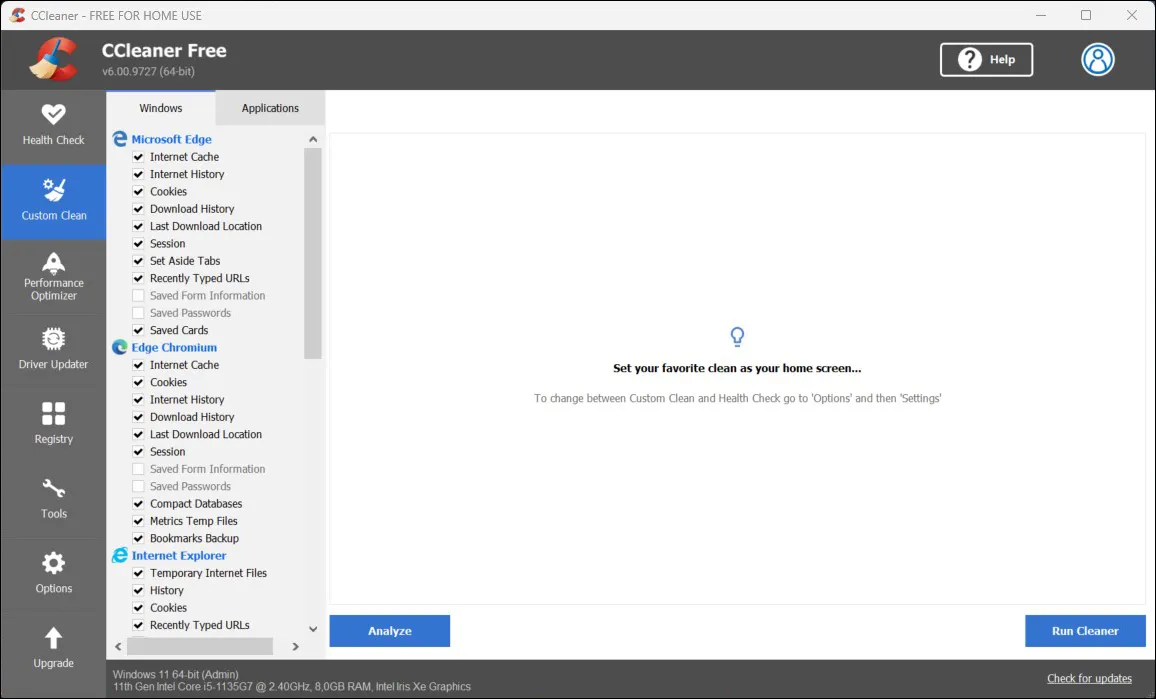Click the Check for updates link
The width and height of the screenshot is (1156, 699).
click(x=1089, y=679)
